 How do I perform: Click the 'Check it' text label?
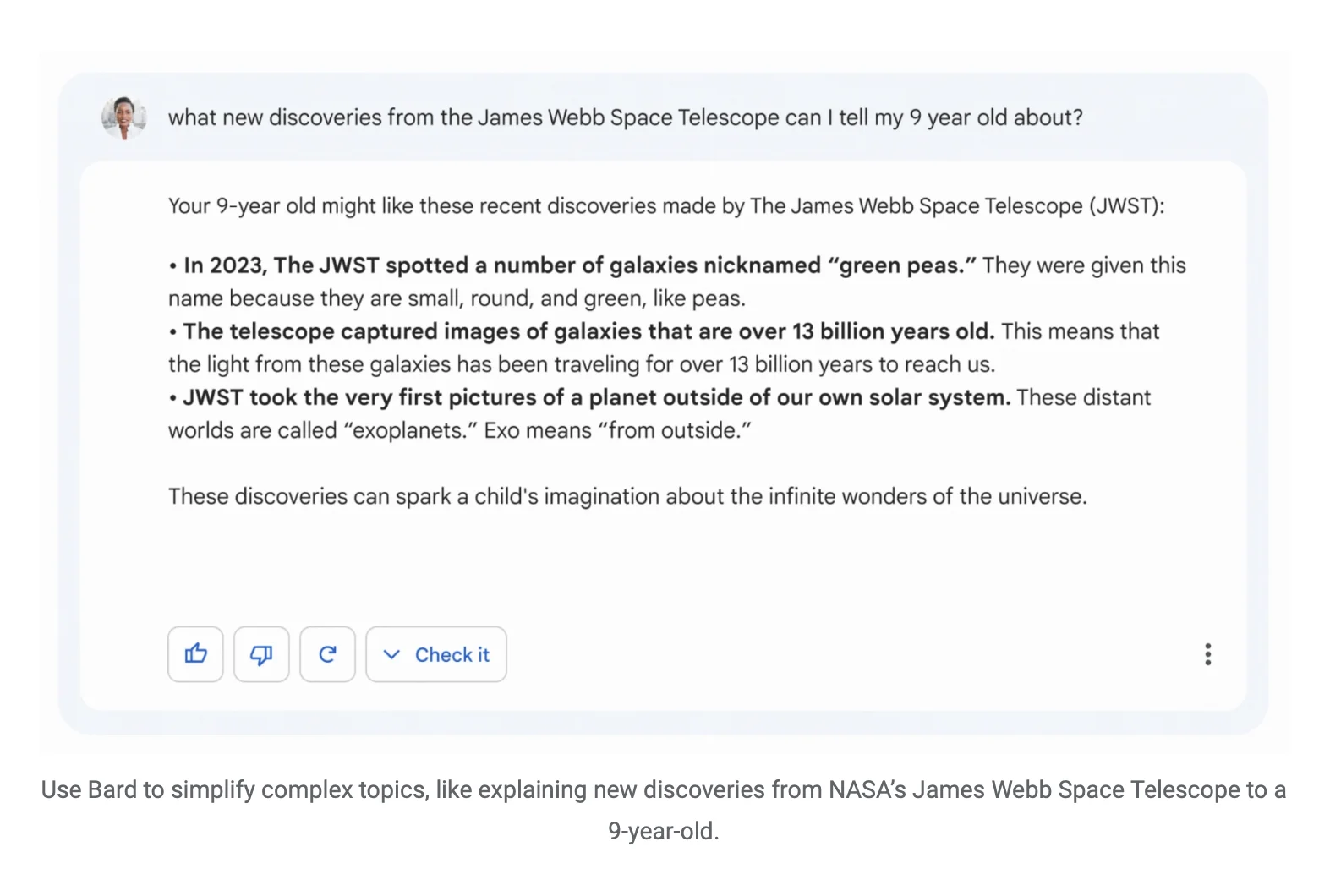452,655
